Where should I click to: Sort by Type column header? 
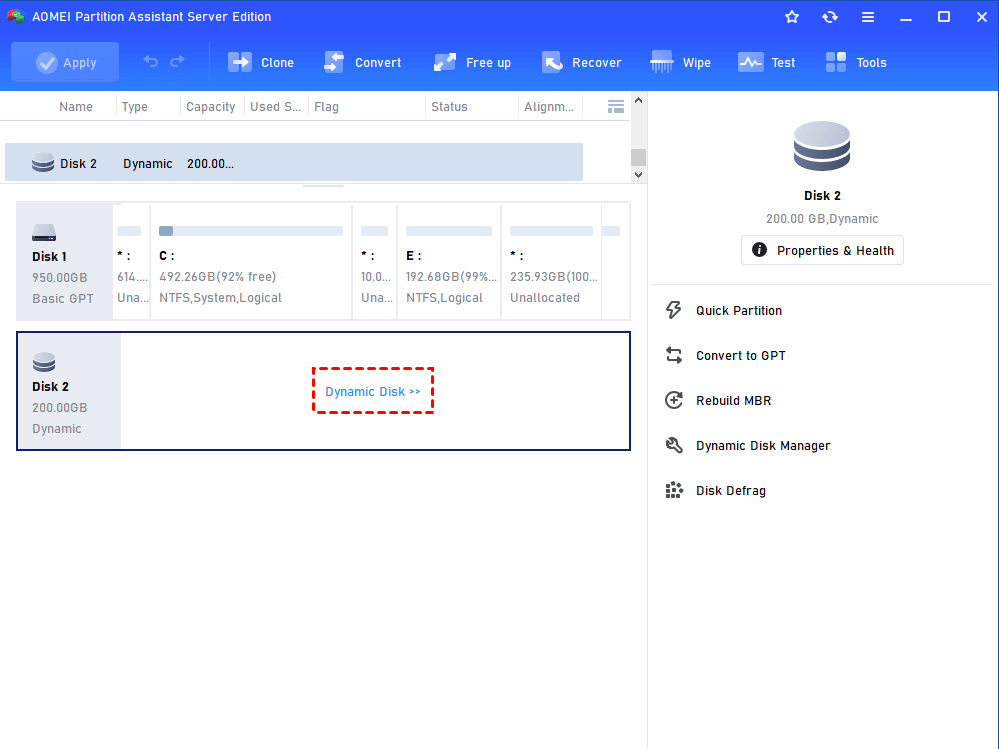[x=134, y=107]
